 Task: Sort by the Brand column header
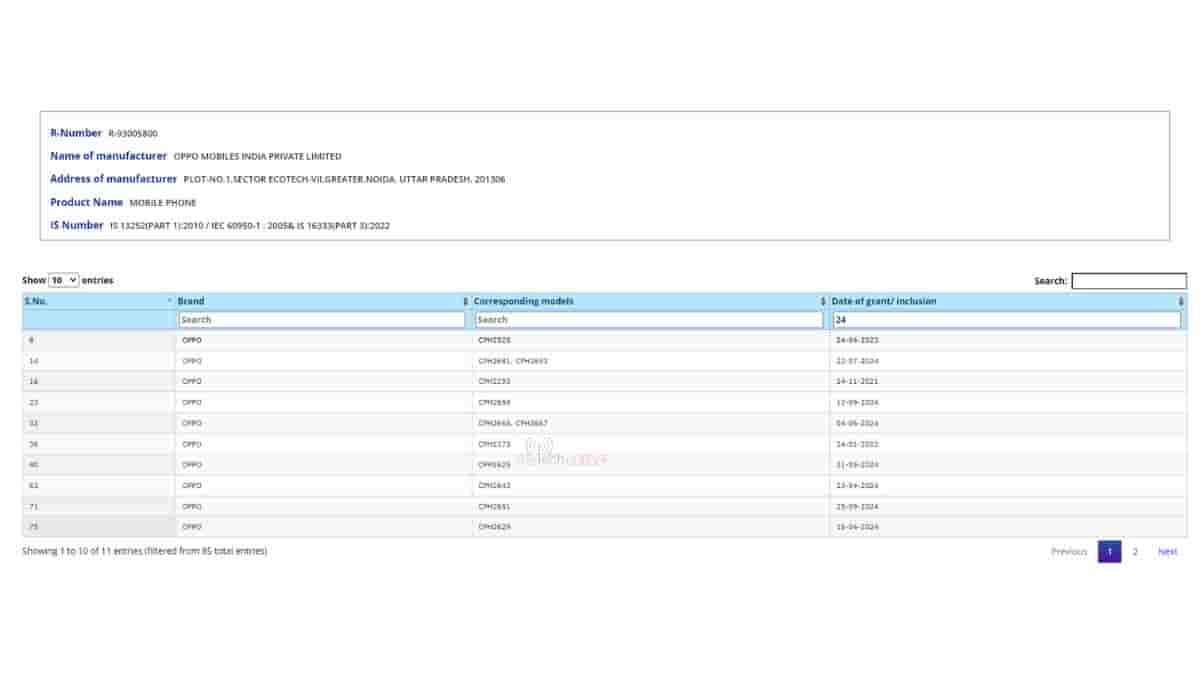(192, 302)
